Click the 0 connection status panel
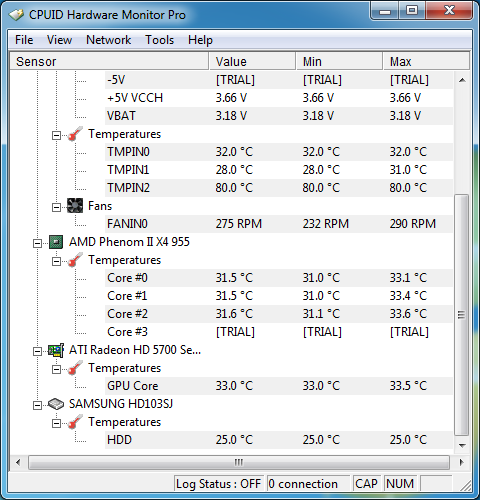480x500 pixels. [x=308, y=484]
